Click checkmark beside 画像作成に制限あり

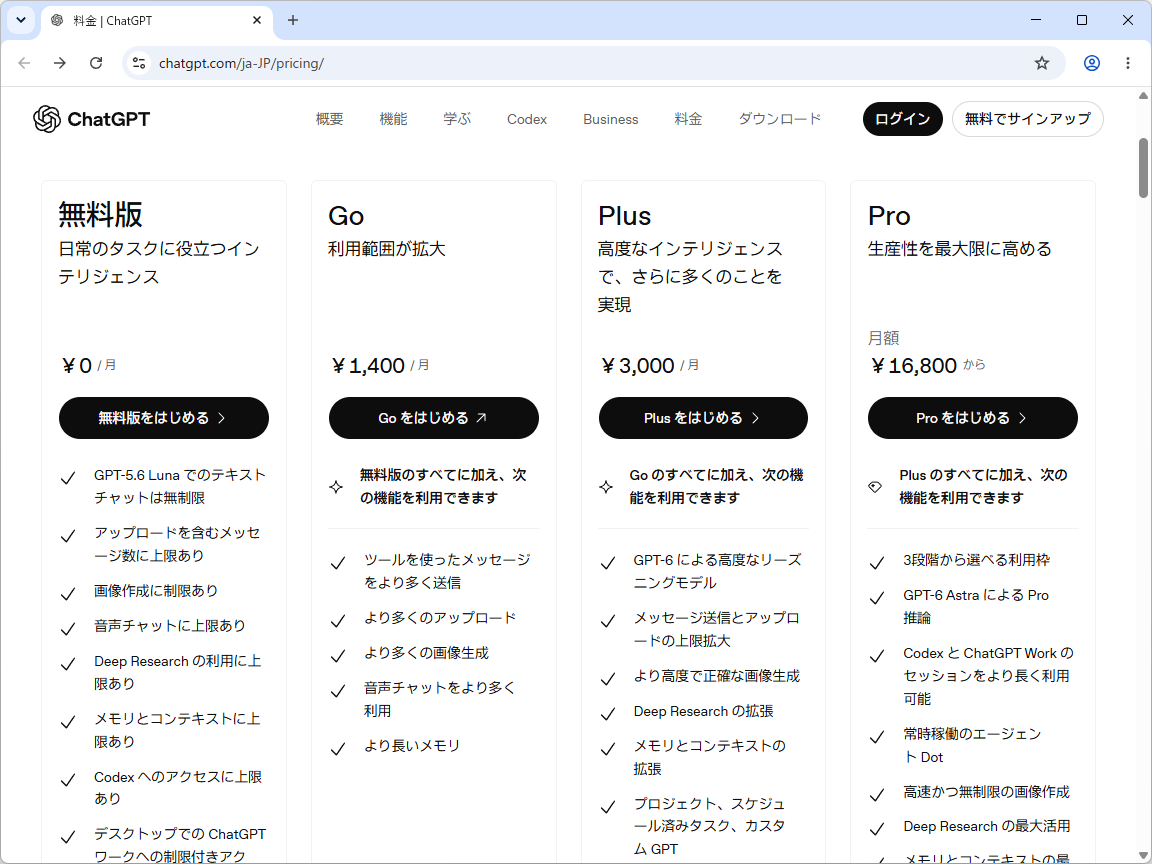(68, 594)
